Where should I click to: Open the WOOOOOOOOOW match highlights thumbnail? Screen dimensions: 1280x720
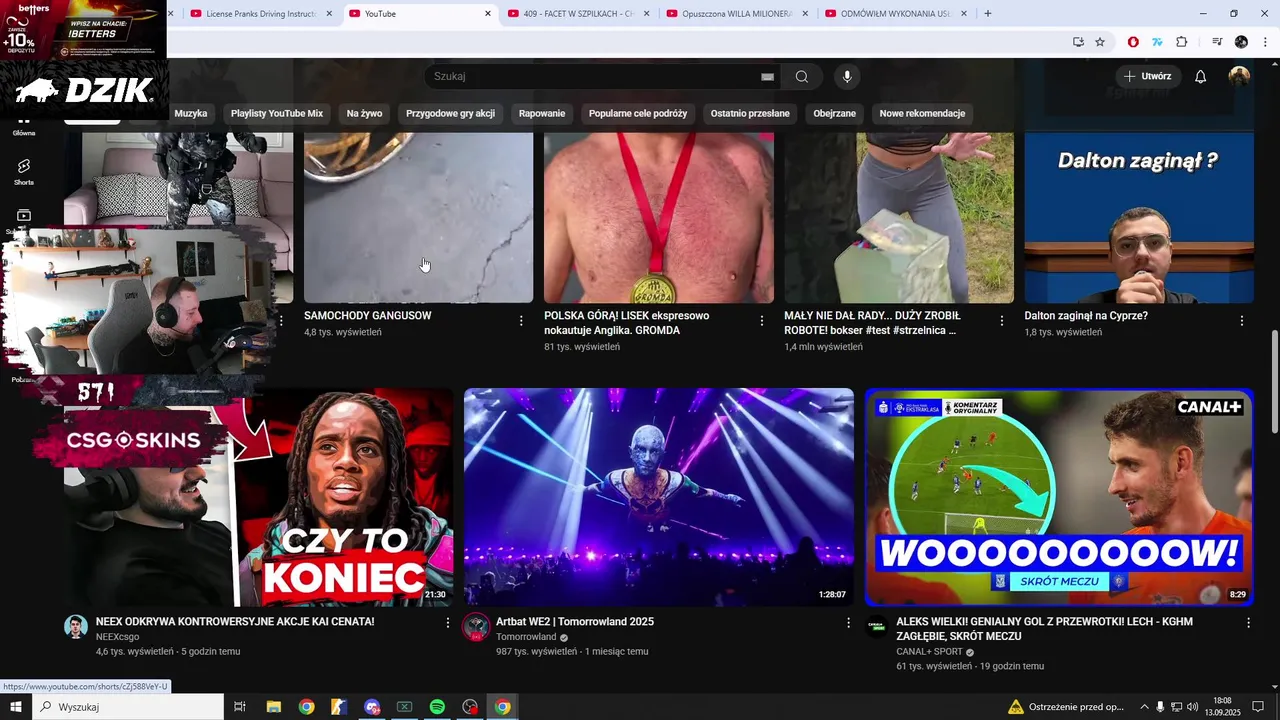click(x=1059, y=497)
